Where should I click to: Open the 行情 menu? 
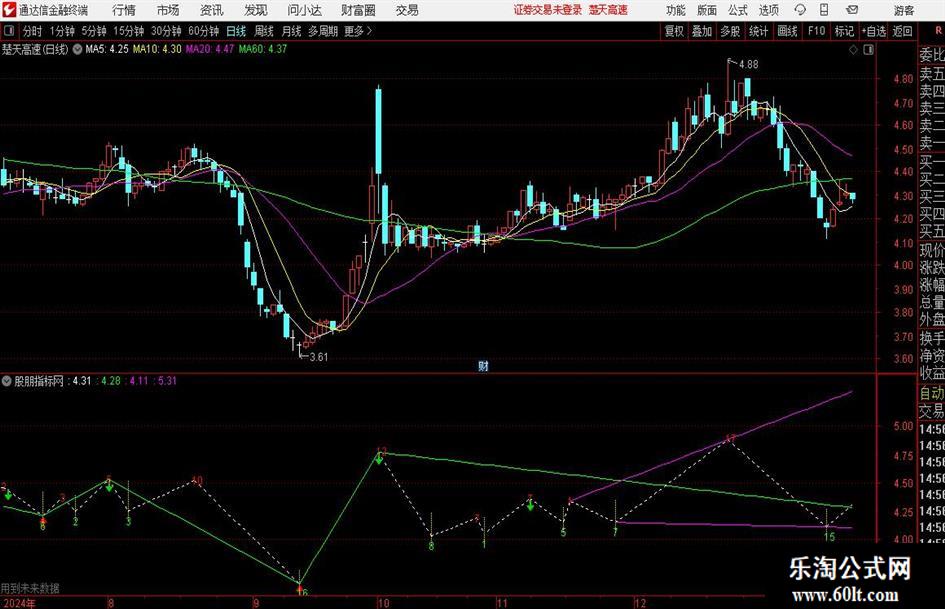coord(124,10)
